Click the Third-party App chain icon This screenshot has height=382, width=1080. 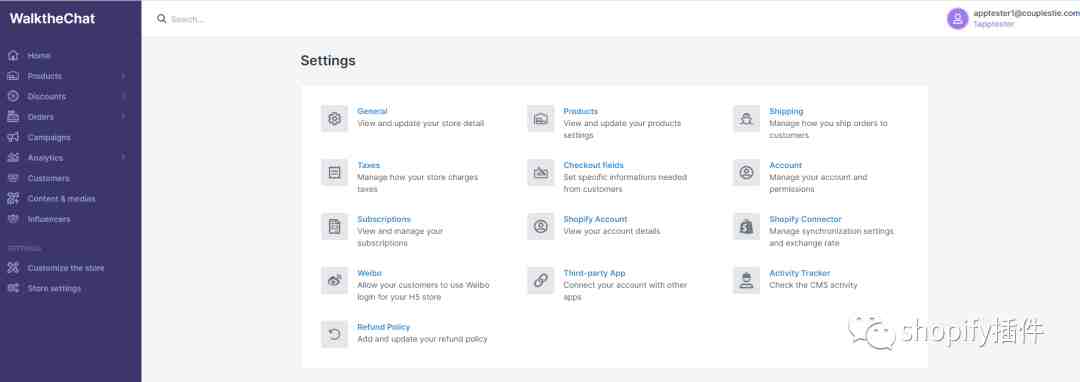(541, 280)
